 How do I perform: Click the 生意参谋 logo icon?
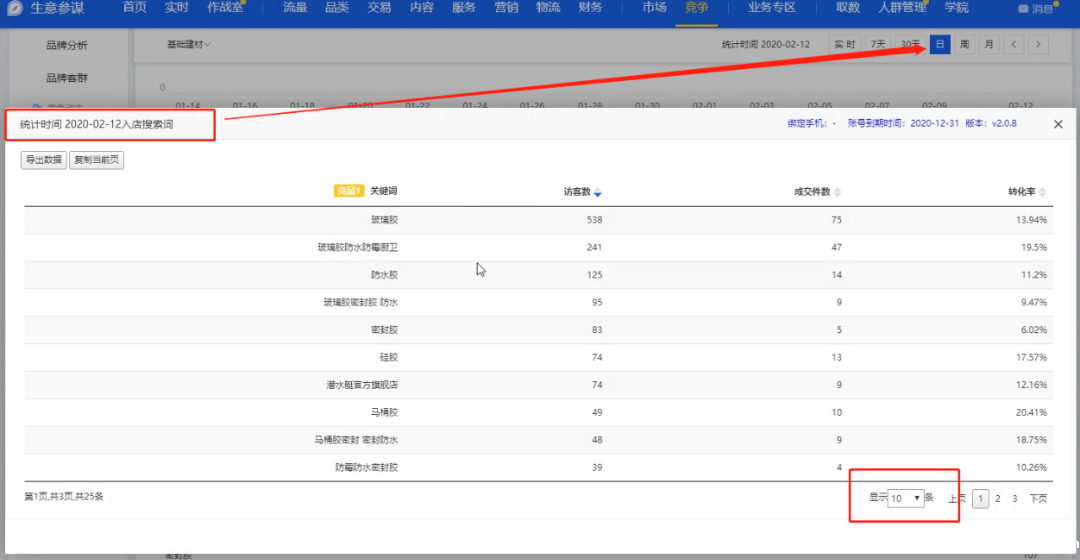click(14, 8)
